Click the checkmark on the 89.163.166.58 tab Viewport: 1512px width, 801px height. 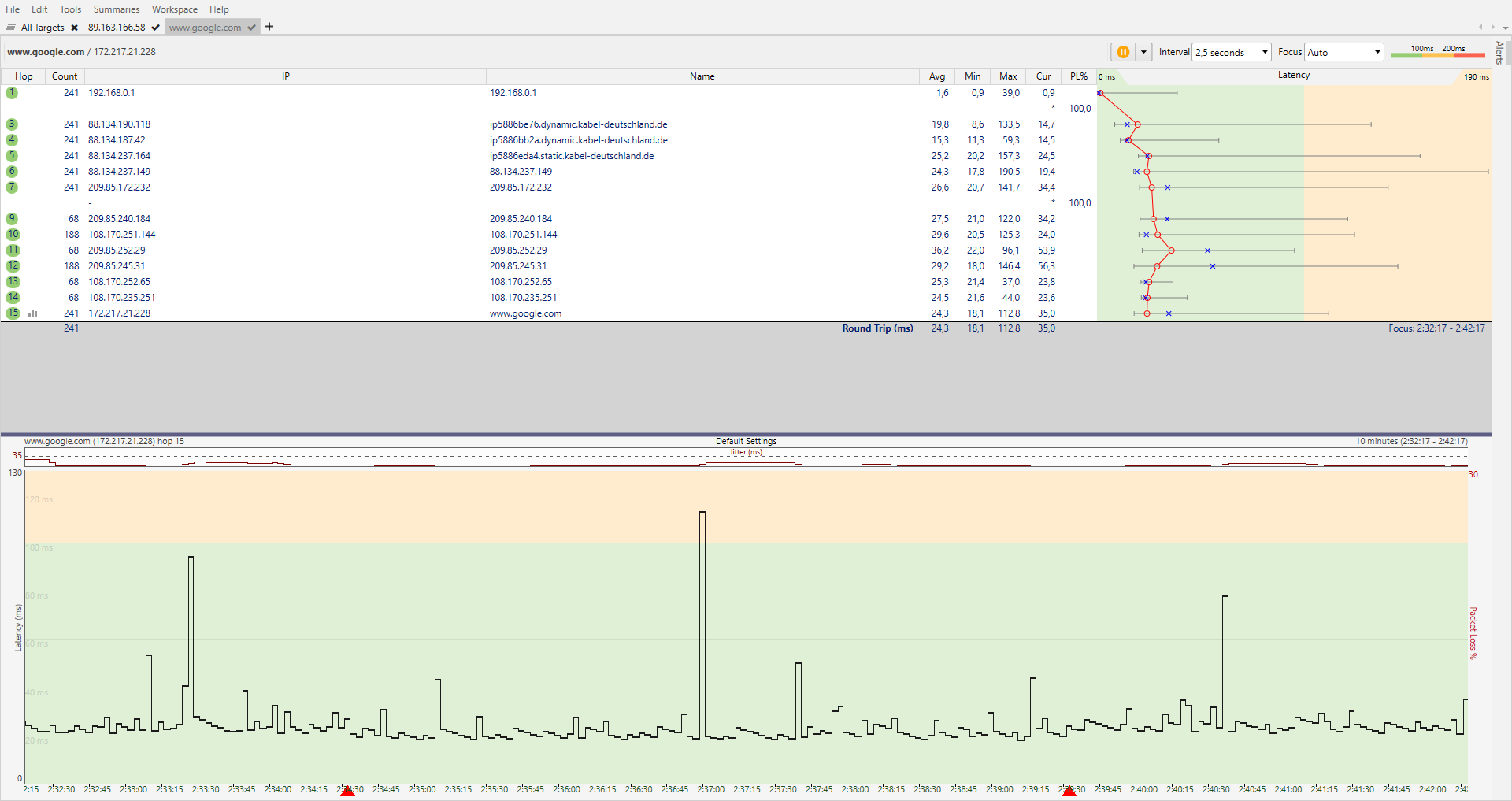pos(156,27)
